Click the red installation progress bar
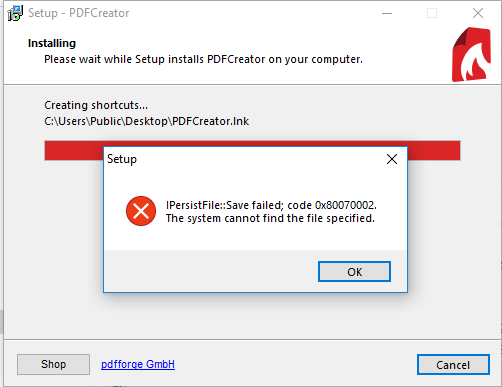This screenshot has width=502, height=387. [x=252, y=150]
